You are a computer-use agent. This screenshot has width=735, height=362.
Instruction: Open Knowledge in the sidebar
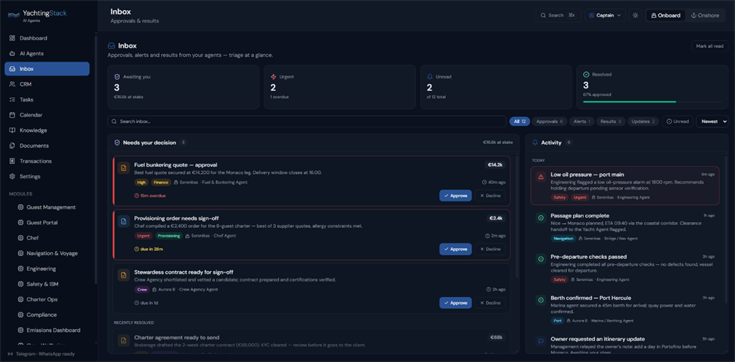(47, 130)
